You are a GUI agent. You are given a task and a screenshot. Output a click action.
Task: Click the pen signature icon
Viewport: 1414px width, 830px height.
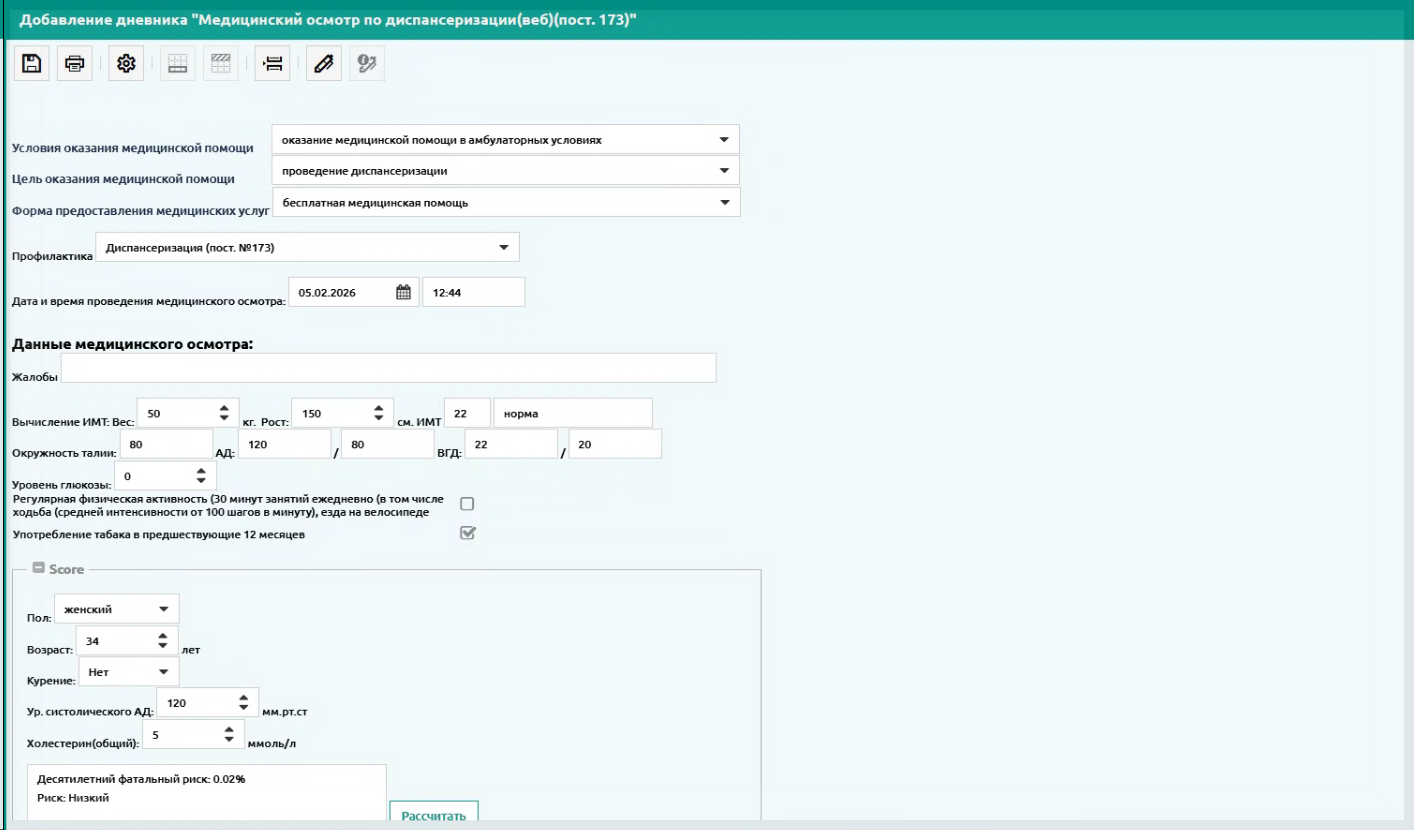(323, 64)
